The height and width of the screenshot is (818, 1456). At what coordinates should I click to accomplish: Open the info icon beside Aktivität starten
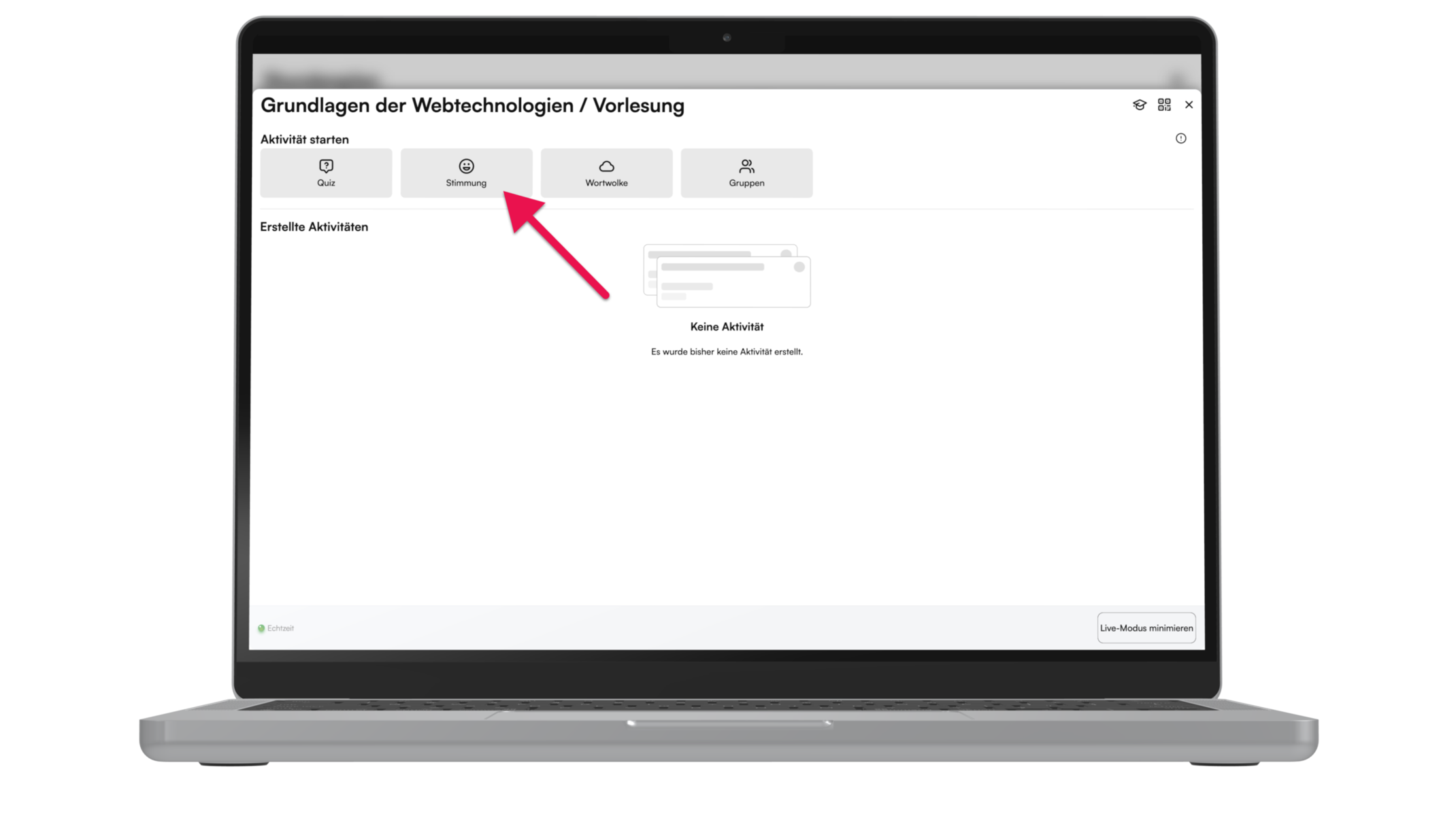tap(1180, 139)
